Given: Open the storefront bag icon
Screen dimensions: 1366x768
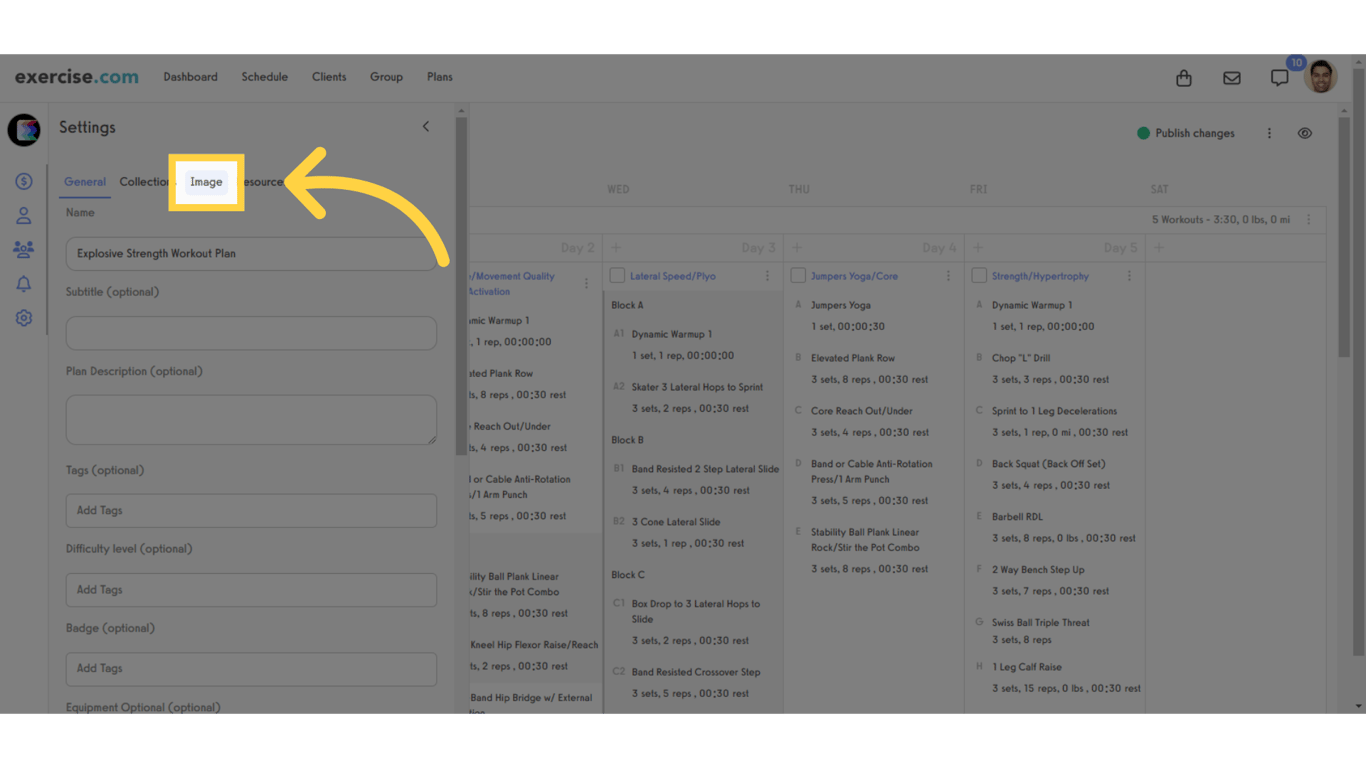Looking at the screenshot, I should pos(1184,77).
